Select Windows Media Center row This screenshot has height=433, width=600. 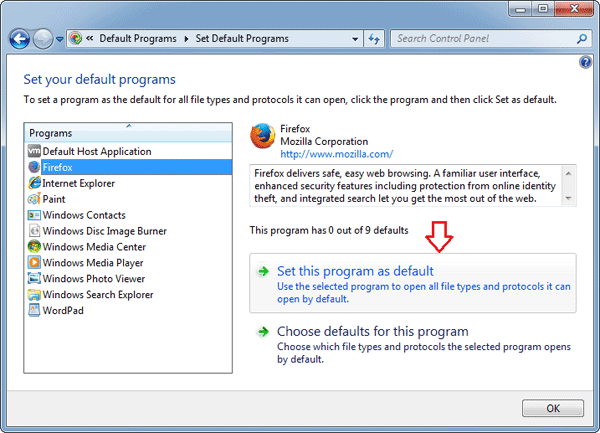(x=94, y=247)
